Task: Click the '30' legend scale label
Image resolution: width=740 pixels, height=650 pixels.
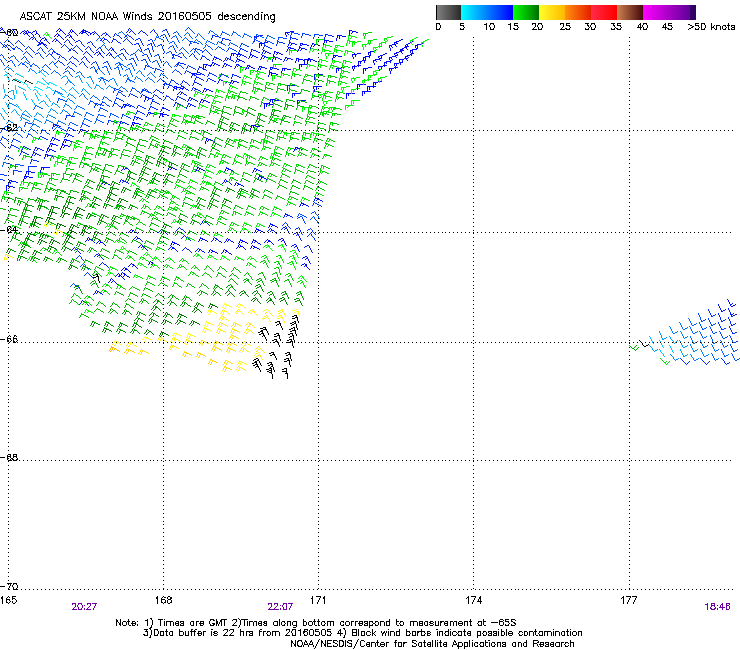Action: 590,27
